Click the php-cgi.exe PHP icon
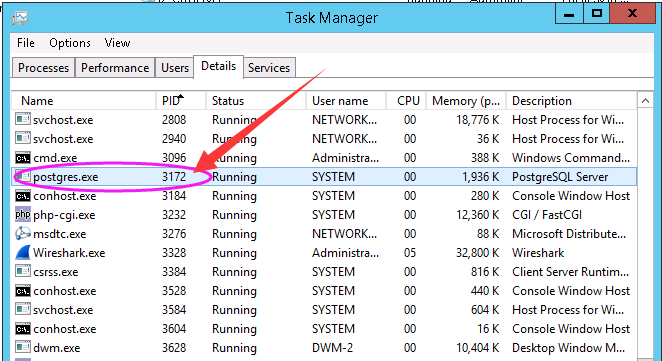This screenshot has width=662, height=361. pyautogui.click(x=23, y=214)
